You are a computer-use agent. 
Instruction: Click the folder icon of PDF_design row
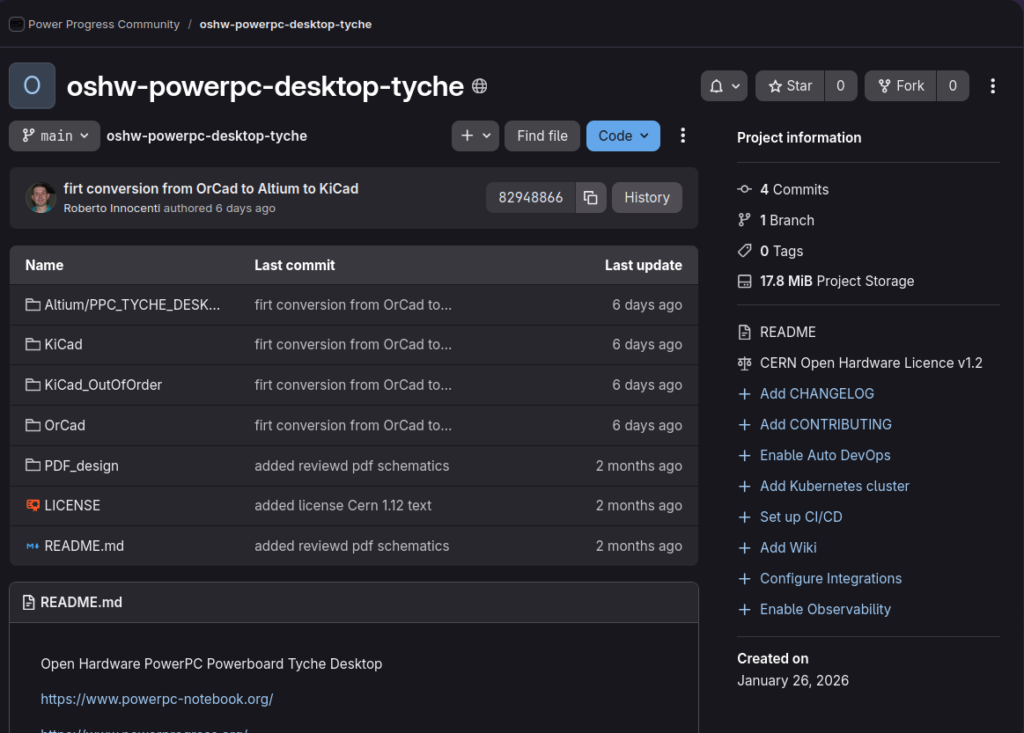[x=33, y=465]
